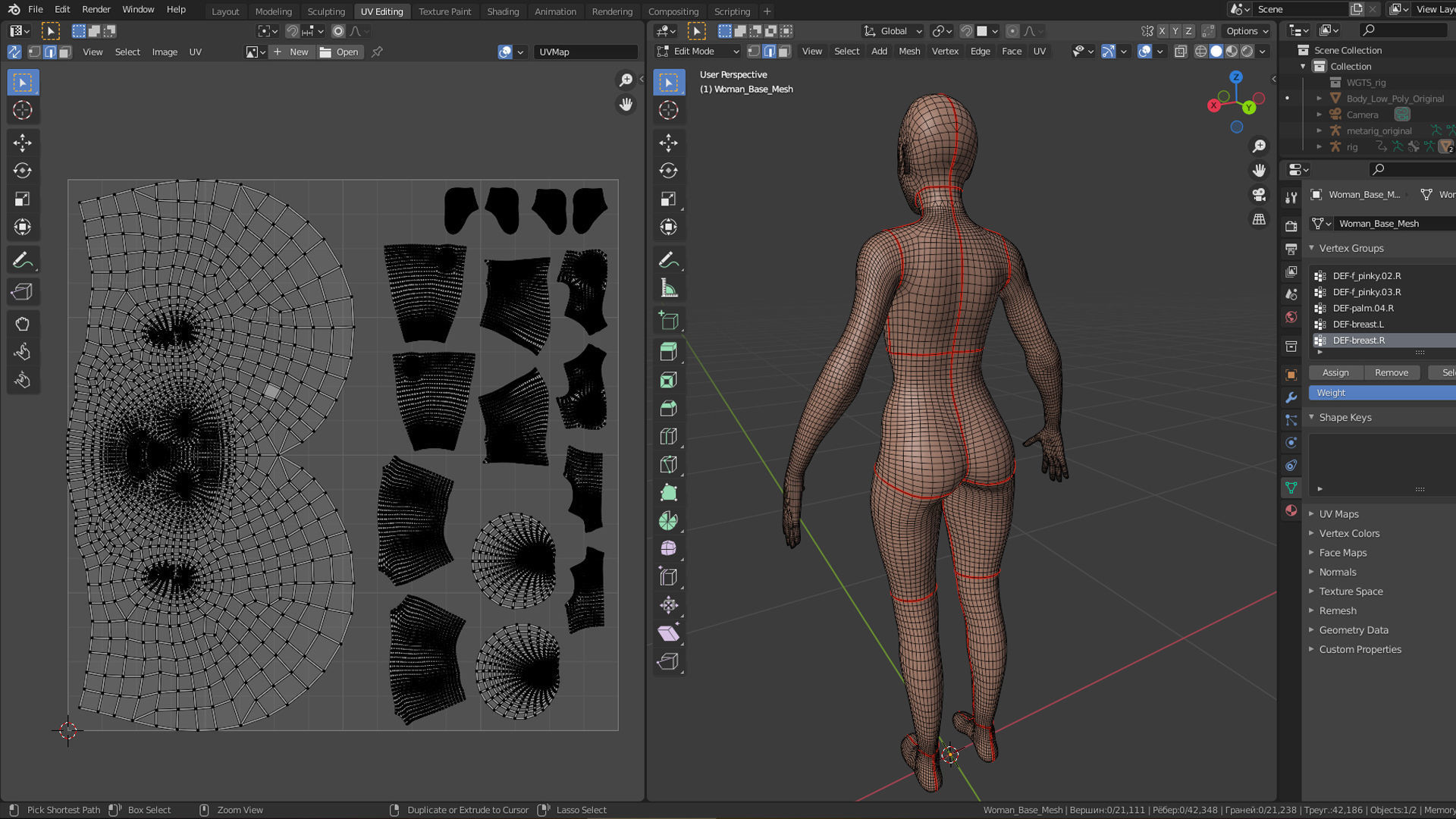Click Assign for vertex group

click(1335, 372)
